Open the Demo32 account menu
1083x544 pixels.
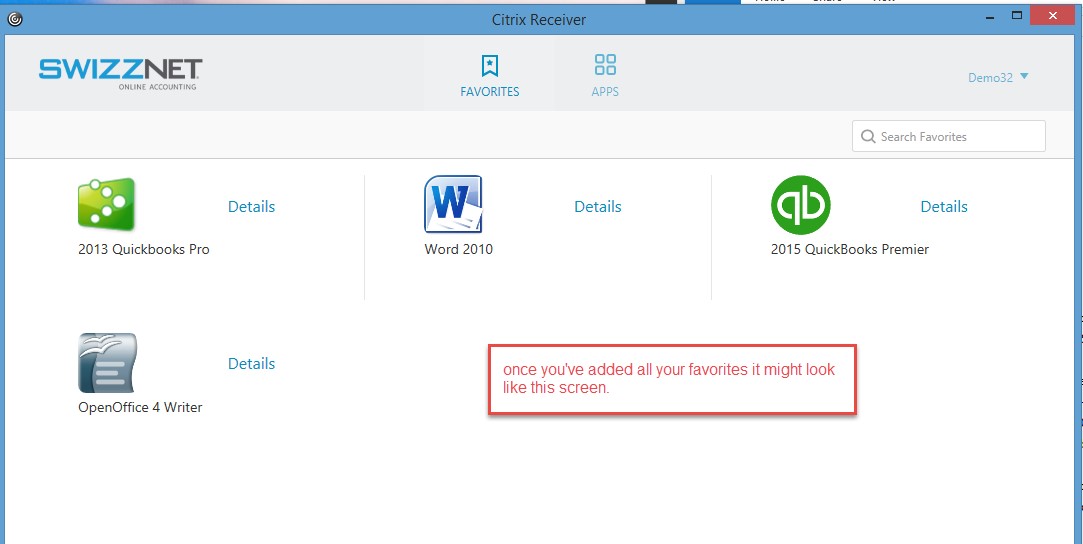coord(998,77)
